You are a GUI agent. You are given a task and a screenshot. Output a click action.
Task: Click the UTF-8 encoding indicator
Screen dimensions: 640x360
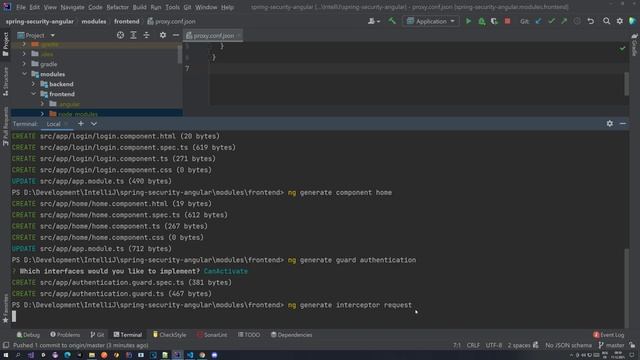[x=493, y=345]
